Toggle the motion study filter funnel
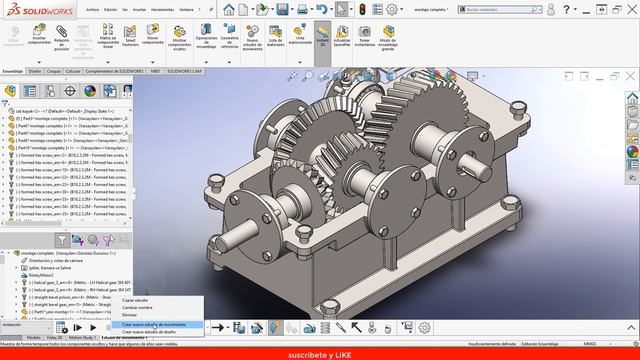640x360 pixels. click(62, 240)
